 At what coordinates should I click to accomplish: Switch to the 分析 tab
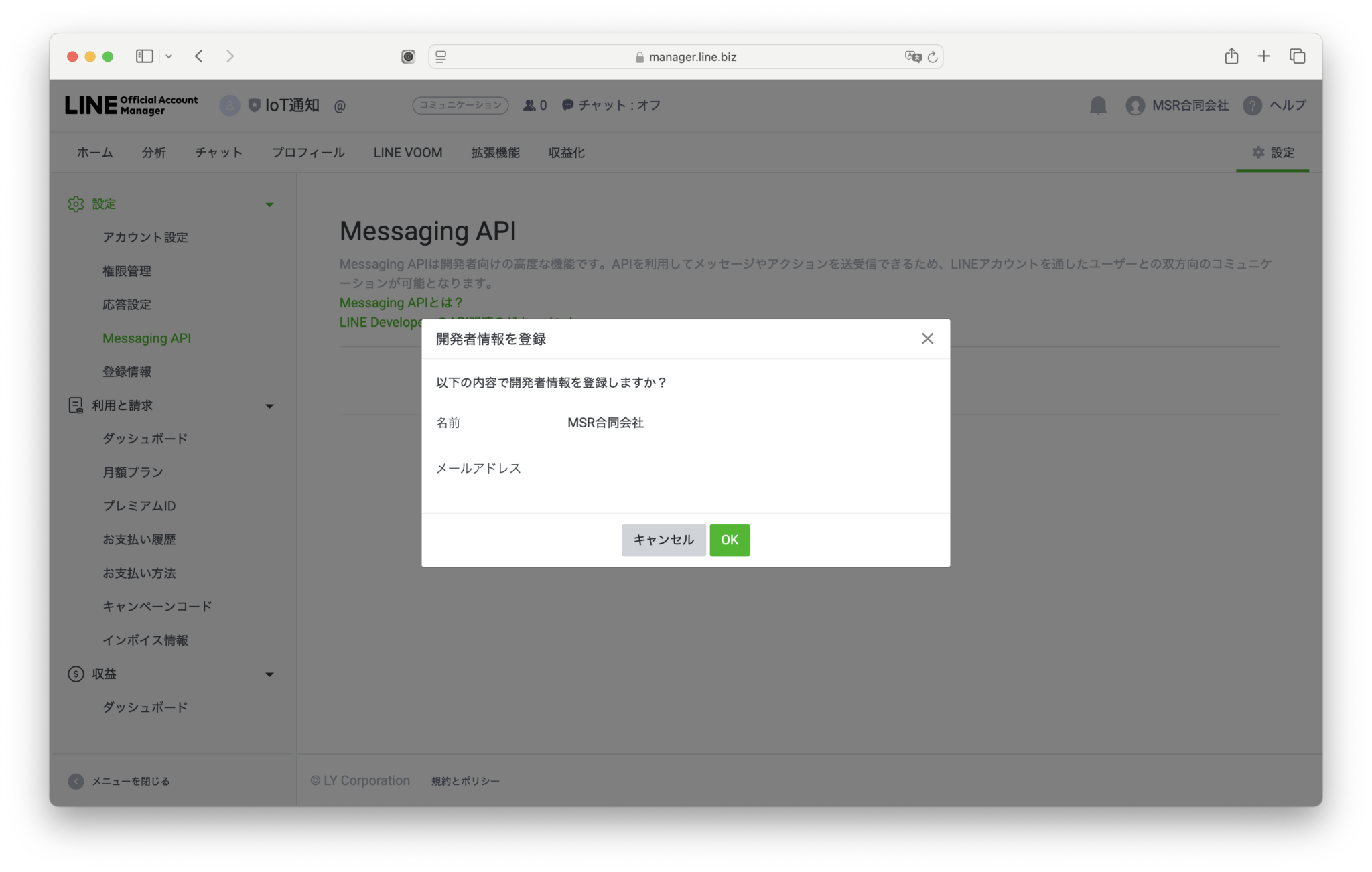(153, 152)
